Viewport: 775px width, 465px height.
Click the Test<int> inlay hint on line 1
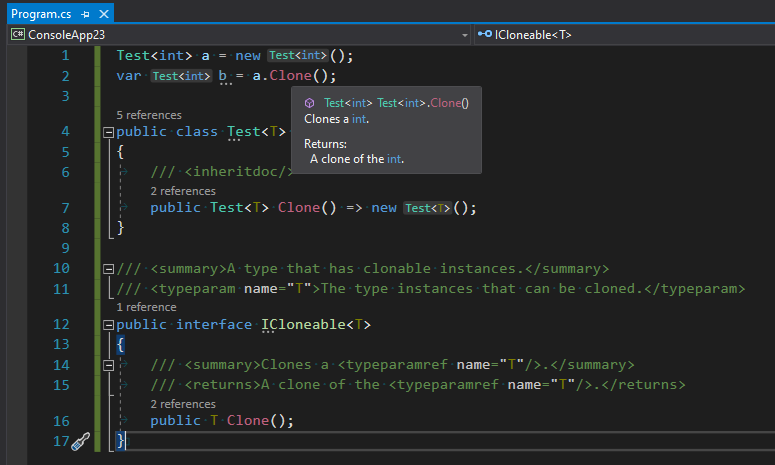(298, 55)
